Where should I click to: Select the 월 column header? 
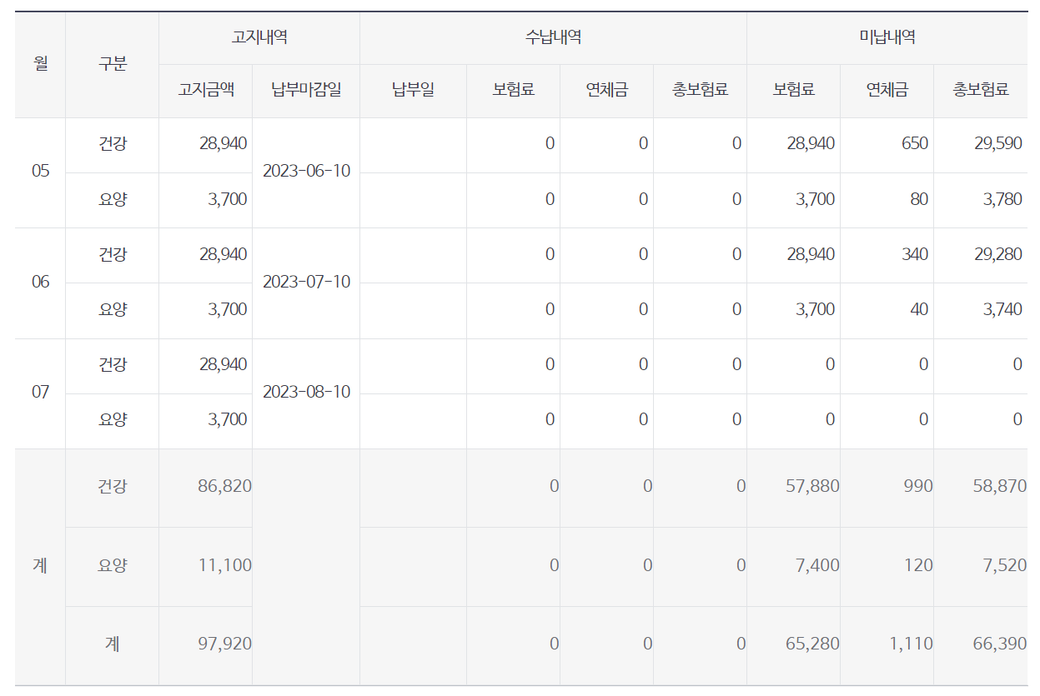pyautogui.click(x=40, y=64)
